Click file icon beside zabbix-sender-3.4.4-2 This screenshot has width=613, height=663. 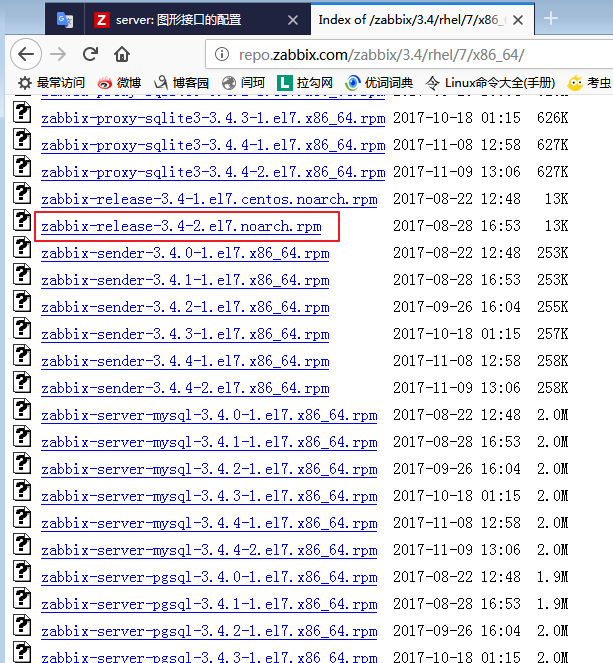click(x=22, y=382)
